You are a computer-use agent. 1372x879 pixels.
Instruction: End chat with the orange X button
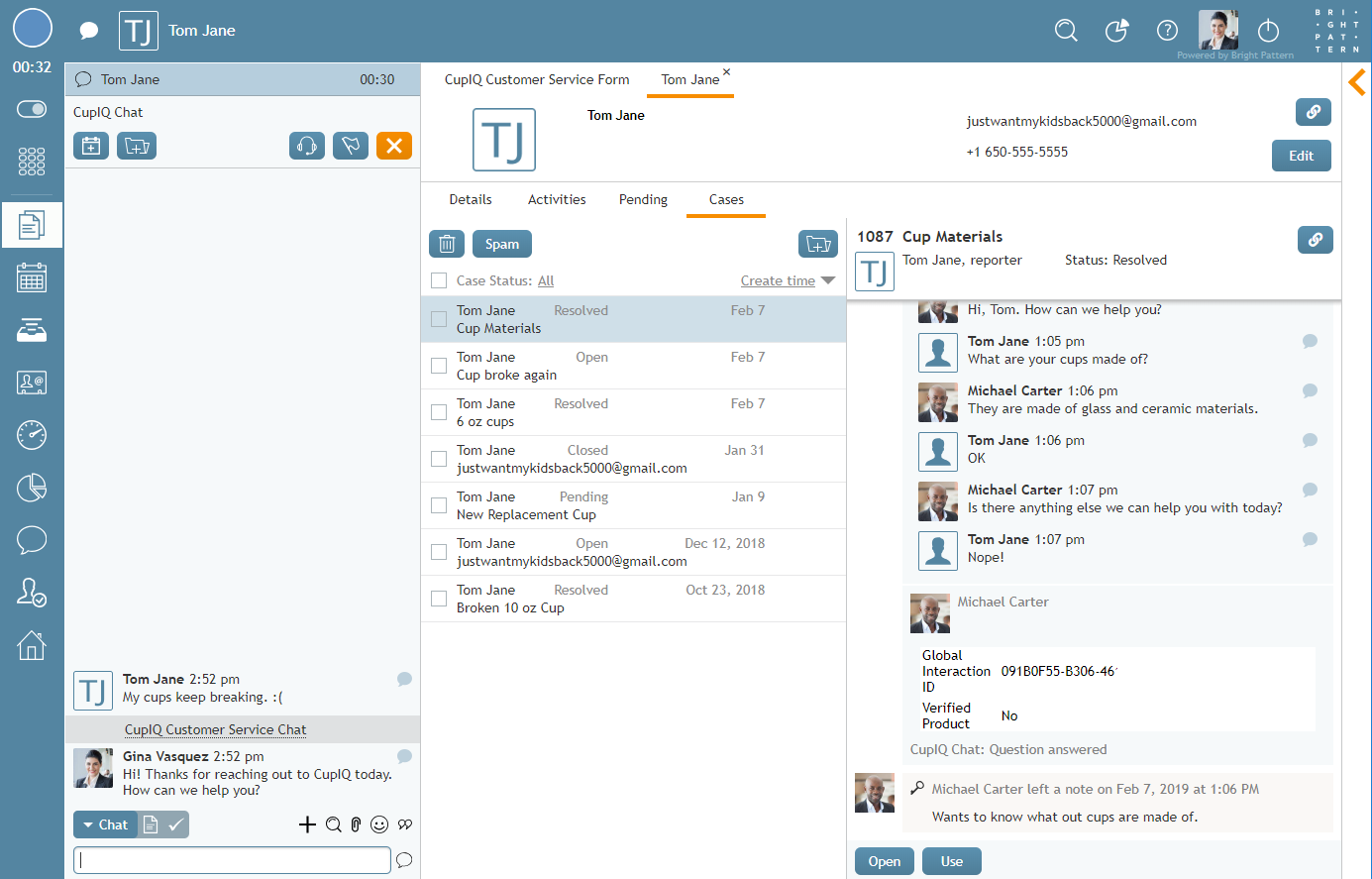tap(394, 146)
